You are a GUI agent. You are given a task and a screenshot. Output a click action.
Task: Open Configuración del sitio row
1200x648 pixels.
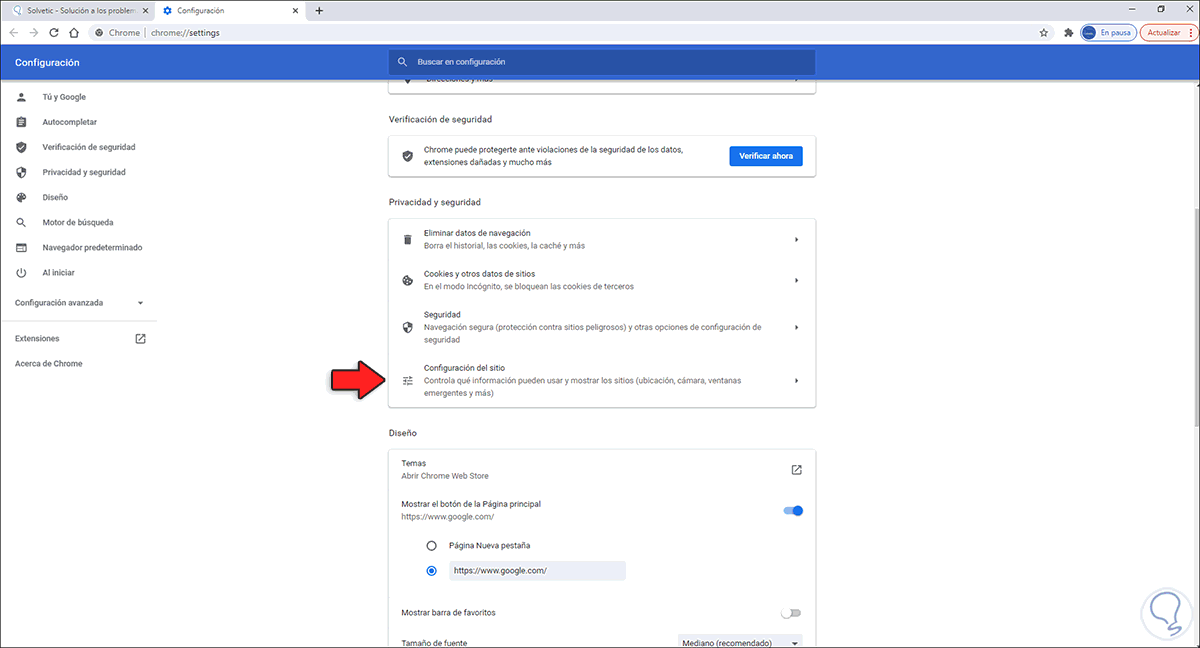click(602, 381)
